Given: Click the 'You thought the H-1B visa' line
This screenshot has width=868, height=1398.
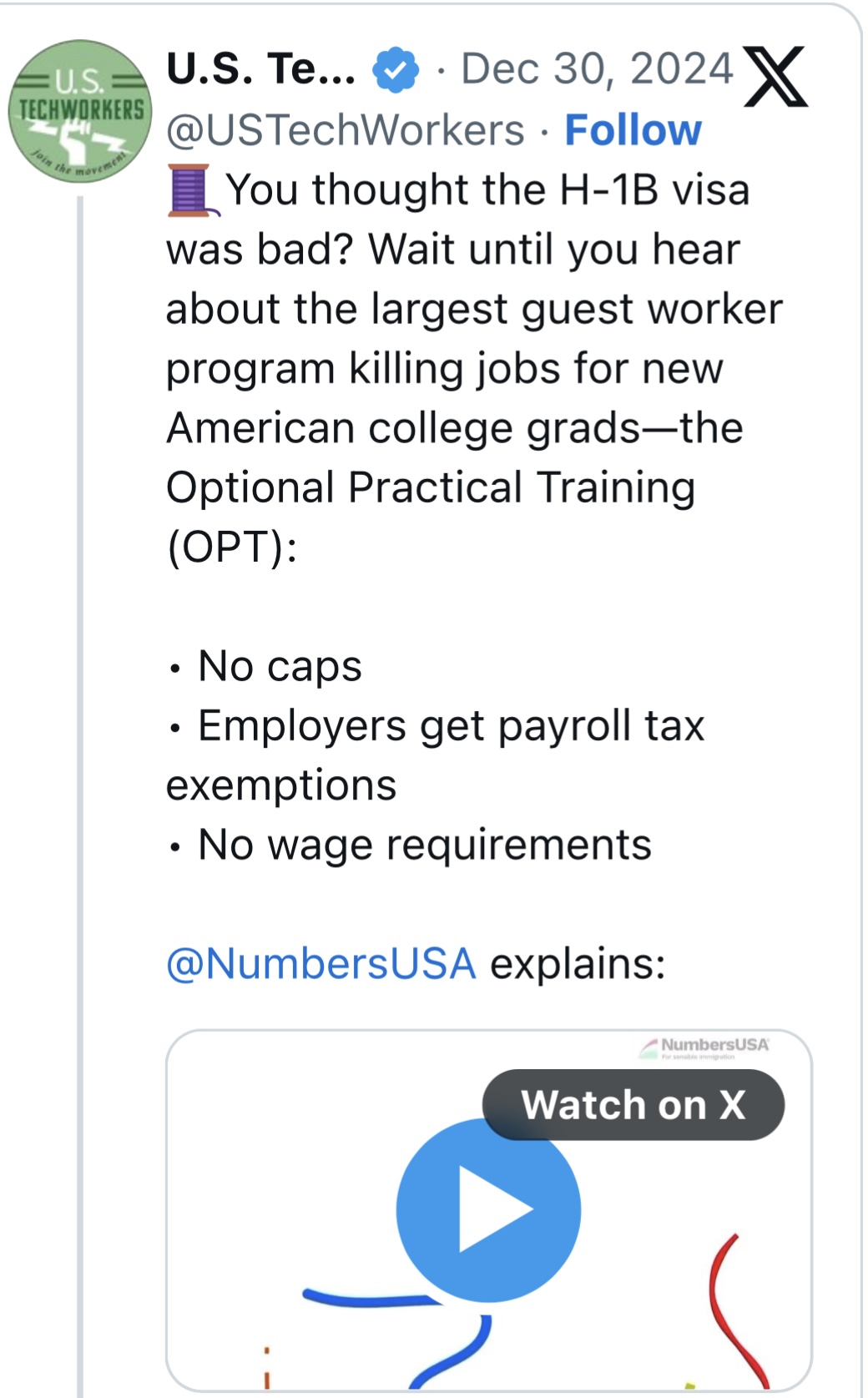Looking at the screenshot, I should 487,189.
